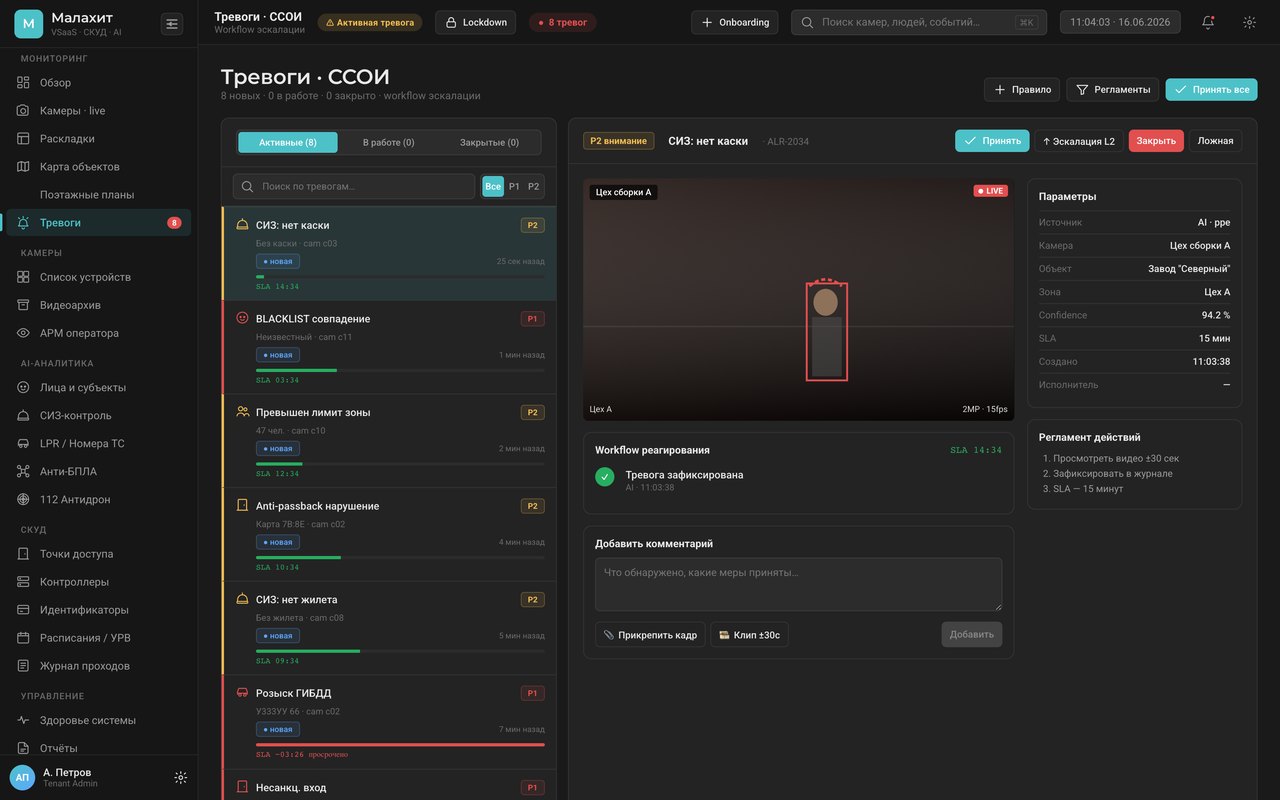Switch to В работе (0) tab
The image size is (1280, 800).
388,142
